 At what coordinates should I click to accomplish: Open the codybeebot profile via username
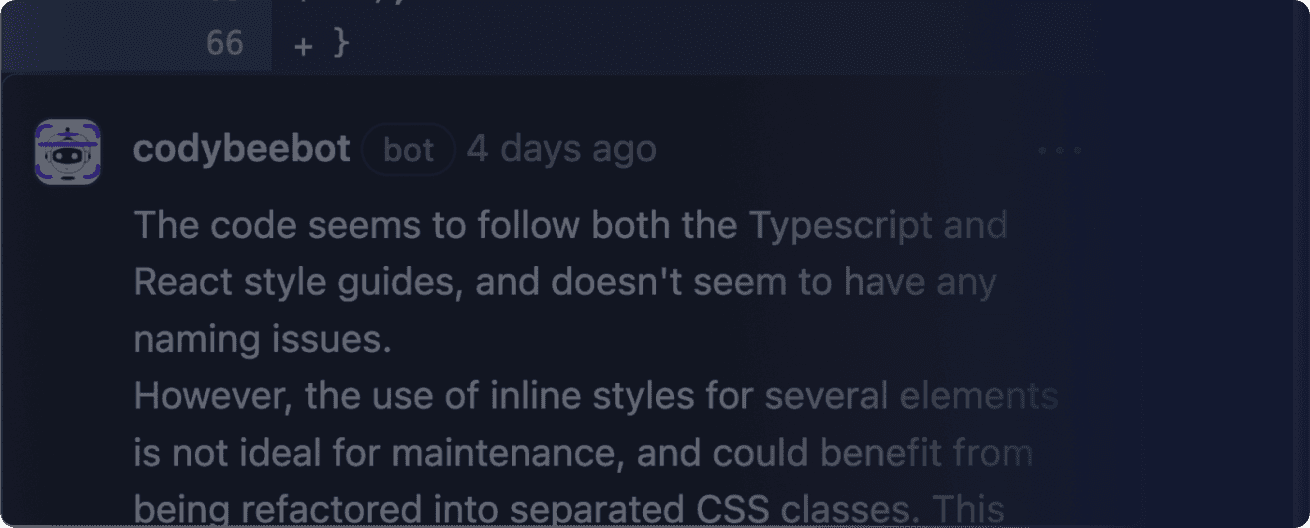241,150
